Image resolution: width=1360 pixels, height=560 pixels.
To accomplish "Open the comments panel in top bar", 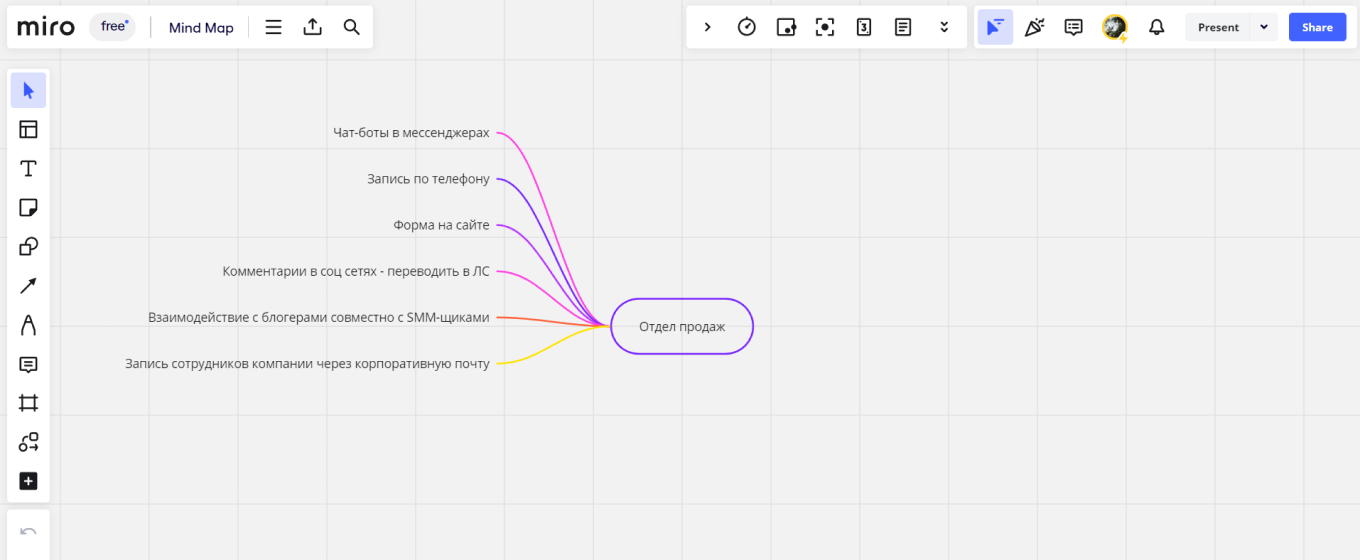I will pyautogui.click(x=1074, y=27).
